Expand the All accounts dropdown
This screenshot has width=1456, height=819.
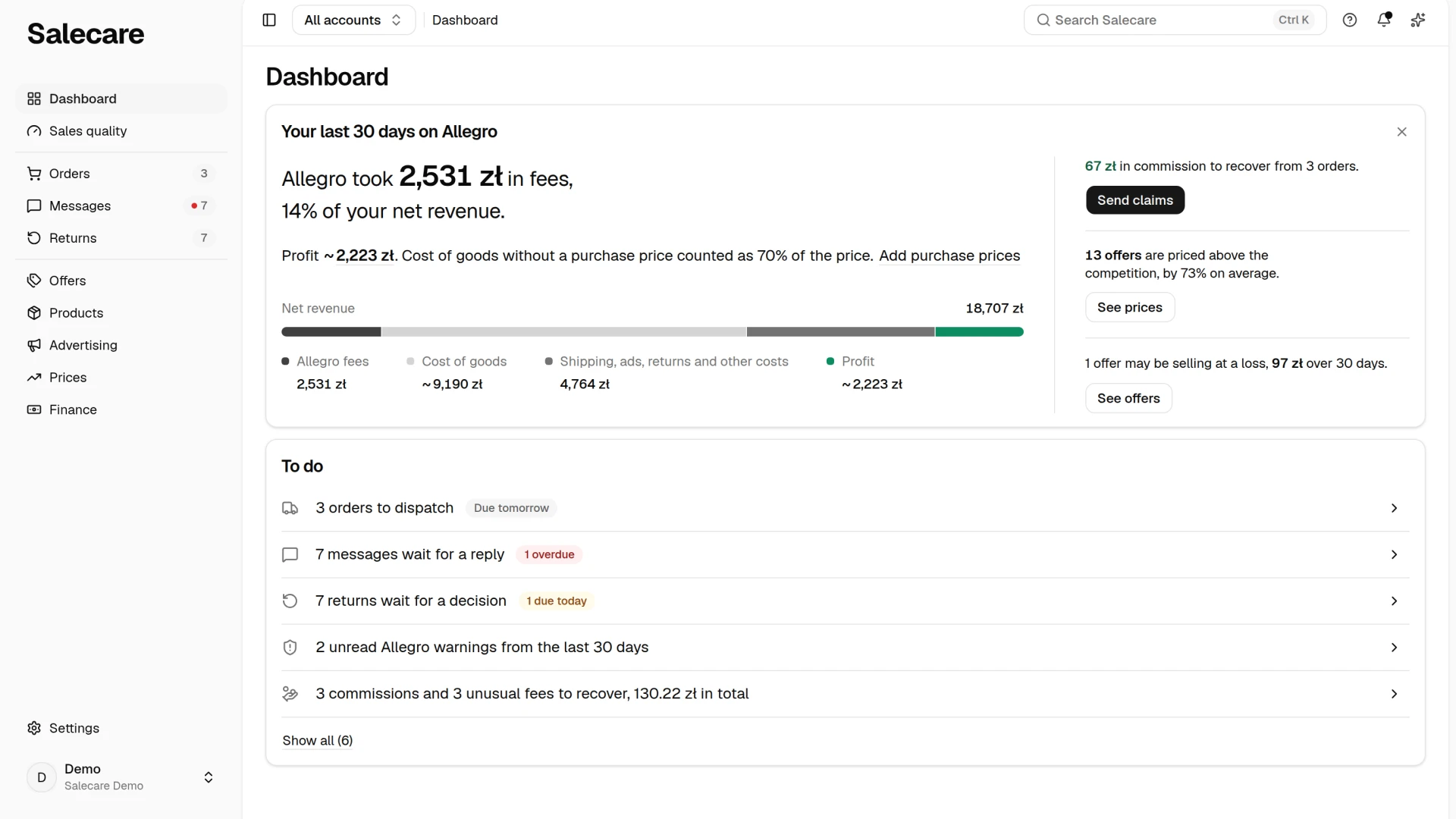tap(353, 20)
